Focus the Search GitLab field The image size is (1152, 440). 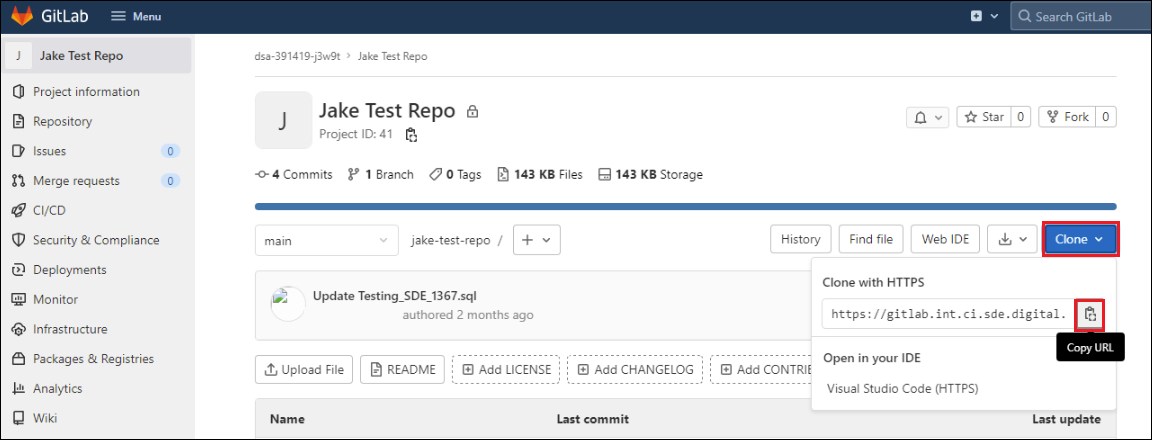point(1081,16)
